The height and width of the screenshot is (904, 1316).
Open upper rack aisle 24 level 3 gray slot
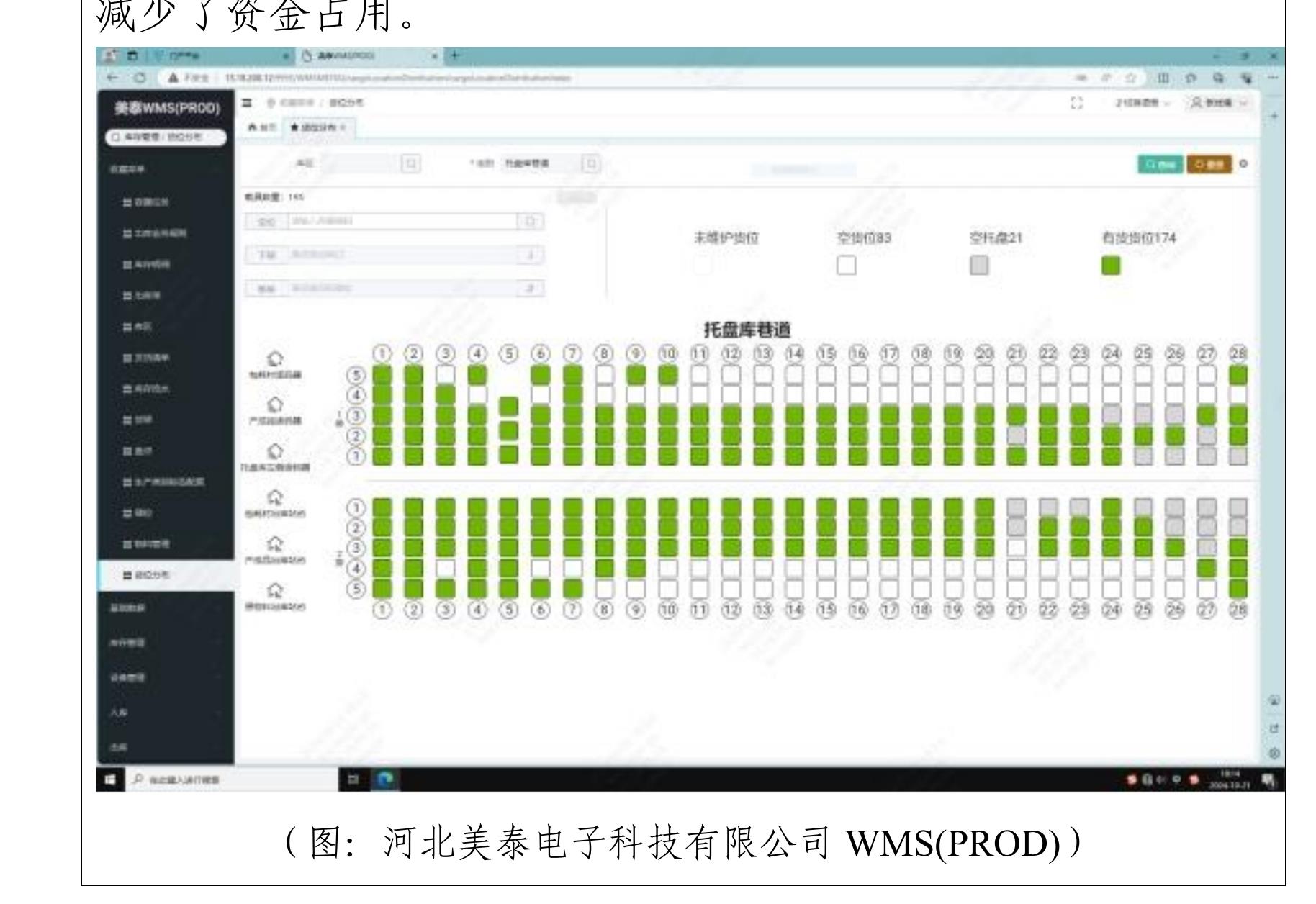click(x=1112, y=415)
